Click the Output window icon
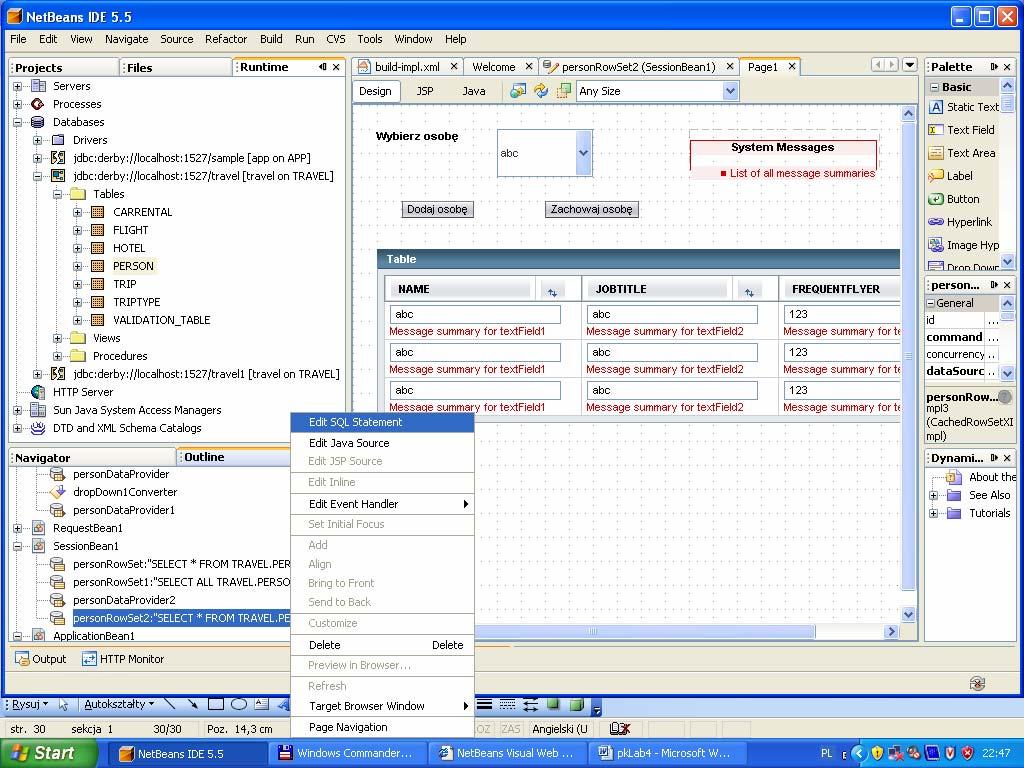 (x=22, y=659)
